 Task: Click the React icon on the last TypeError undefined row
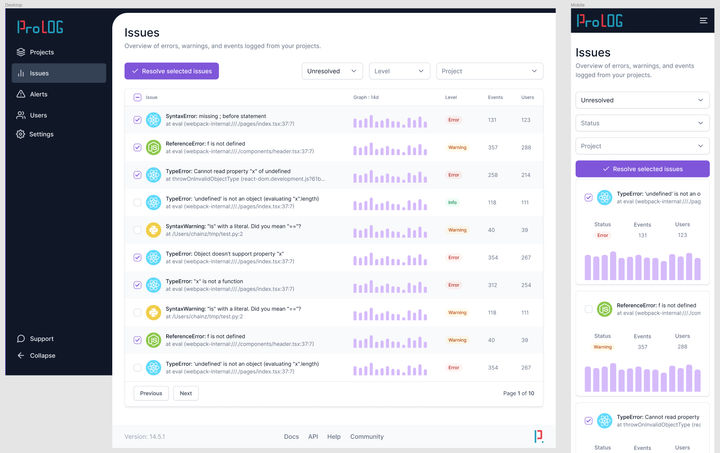click(x=153, y=368)
